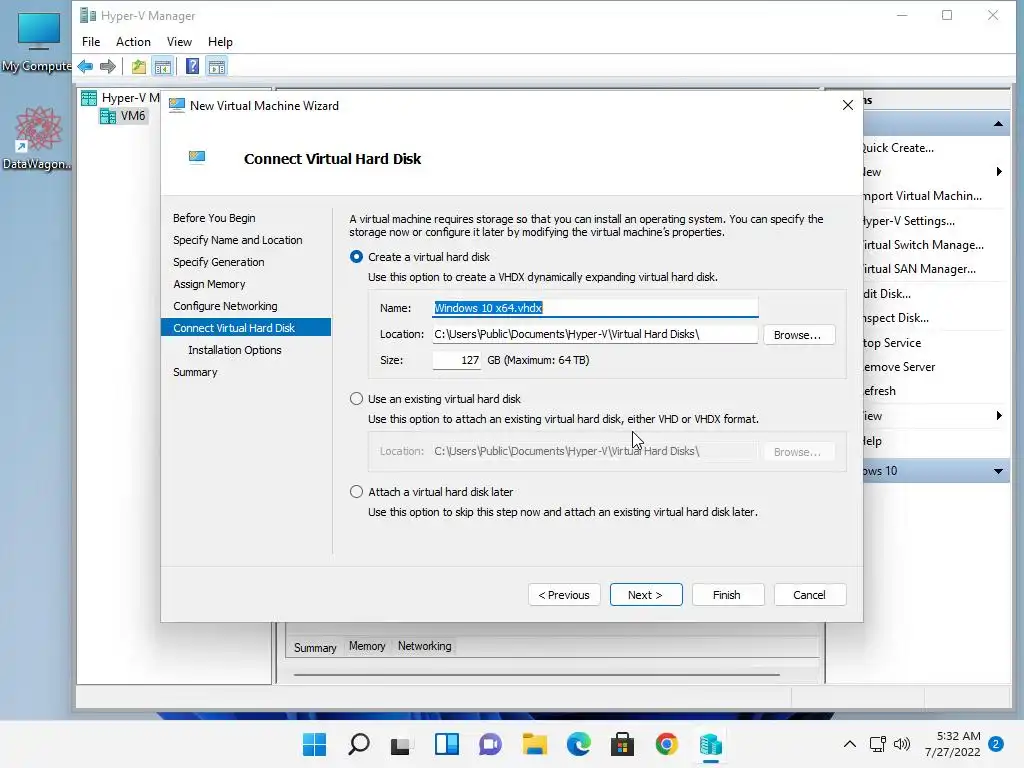Screen dimensions: 1024x768
Task: Go to wizard Summary step
Action: click(195, 372)
